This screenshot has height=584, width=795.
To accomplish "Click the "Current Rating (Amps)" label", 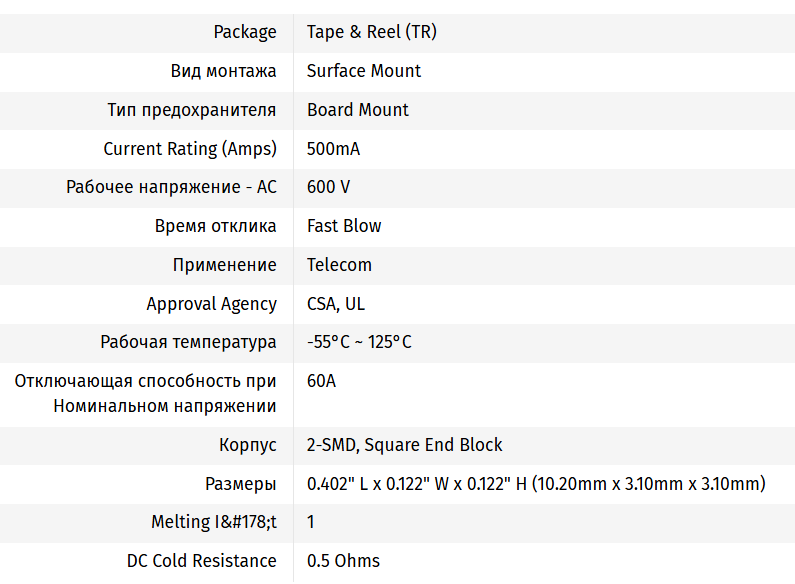I will coord(190,149).
